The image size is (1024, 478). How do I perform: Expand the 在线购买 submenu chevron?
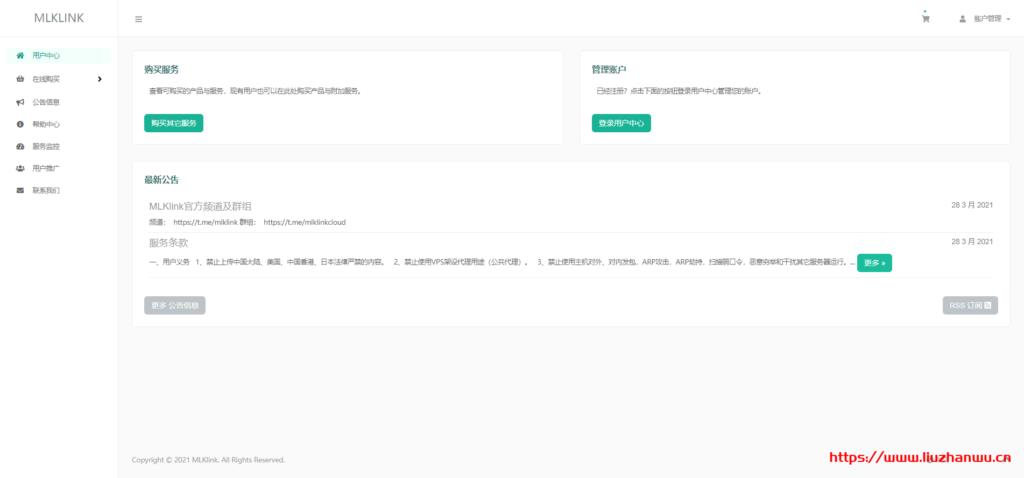99,79
